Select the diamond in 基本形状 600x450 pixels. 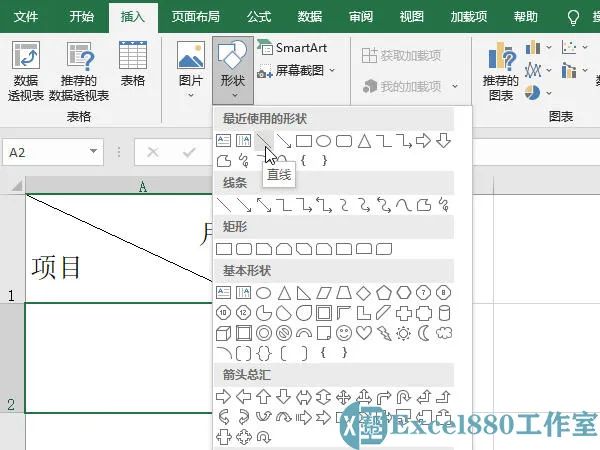364,293
